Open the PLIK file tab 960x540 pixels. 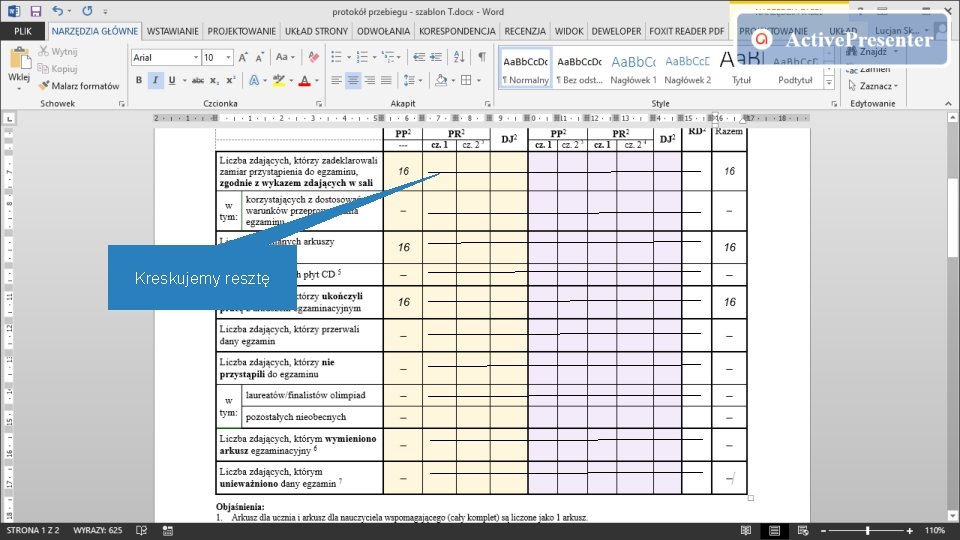pos(23,31)
